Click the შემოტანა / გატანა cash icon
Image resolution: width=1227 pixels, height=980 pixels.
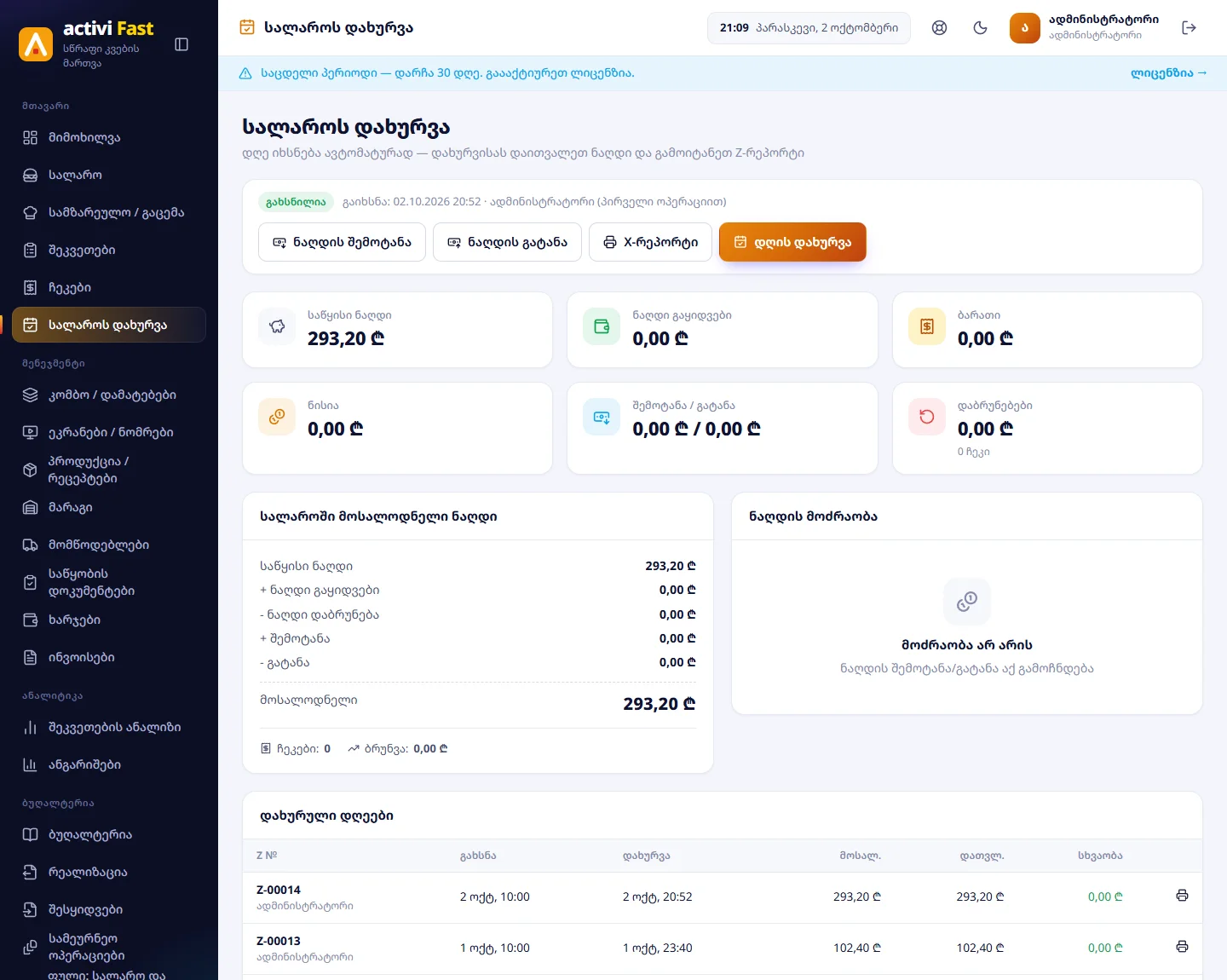602,417
